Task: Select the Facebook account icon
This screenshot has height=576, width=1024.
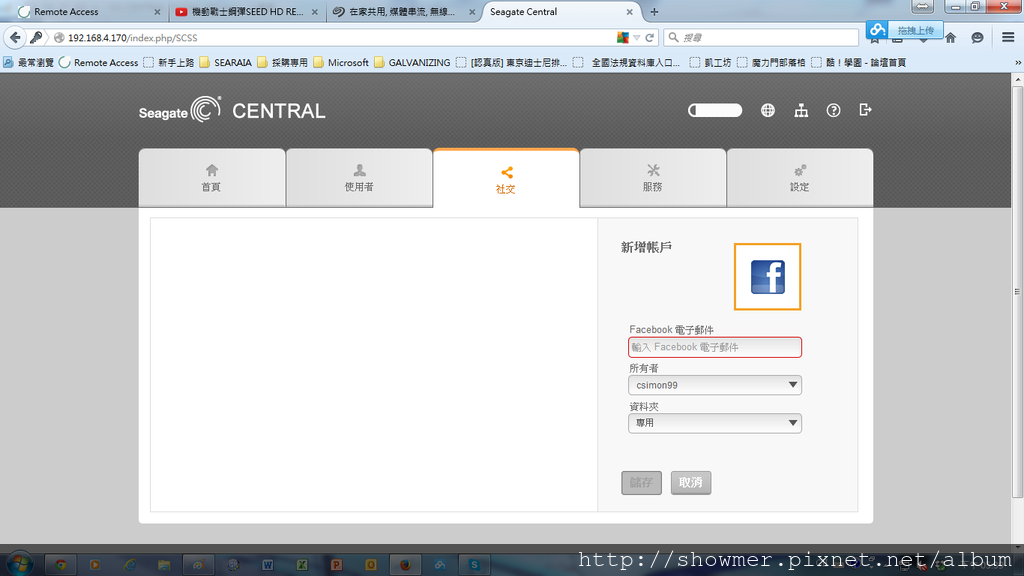Action: 767,277
